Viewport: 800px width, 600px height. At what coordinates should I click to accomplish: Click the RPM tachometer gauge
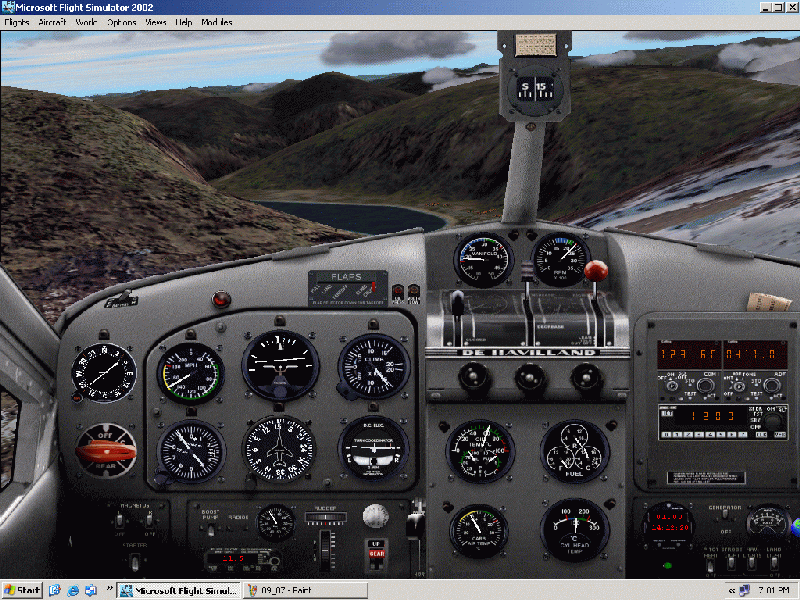[x=560, y=260]
